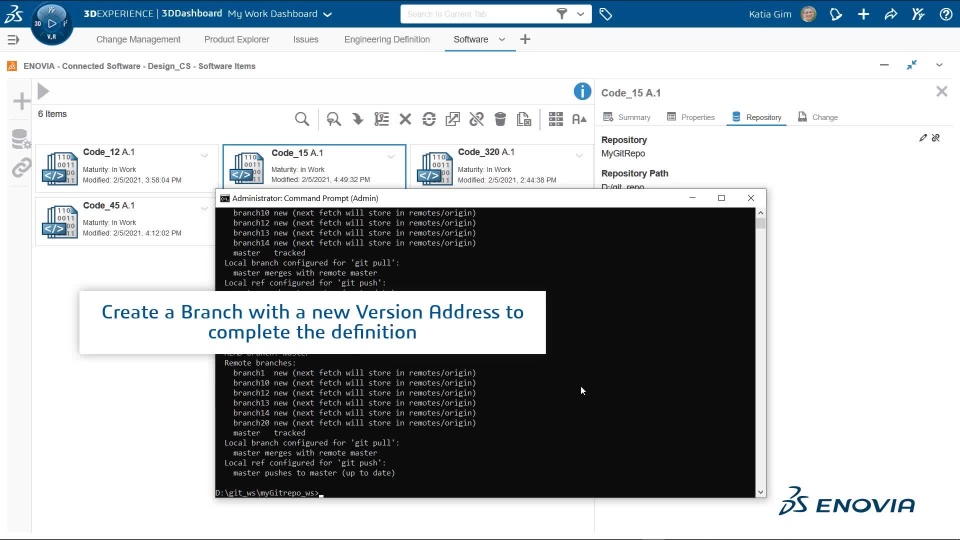Add a new dashboard tab with plus
This screenshot has width=960, height=540.
click(525, 39)
